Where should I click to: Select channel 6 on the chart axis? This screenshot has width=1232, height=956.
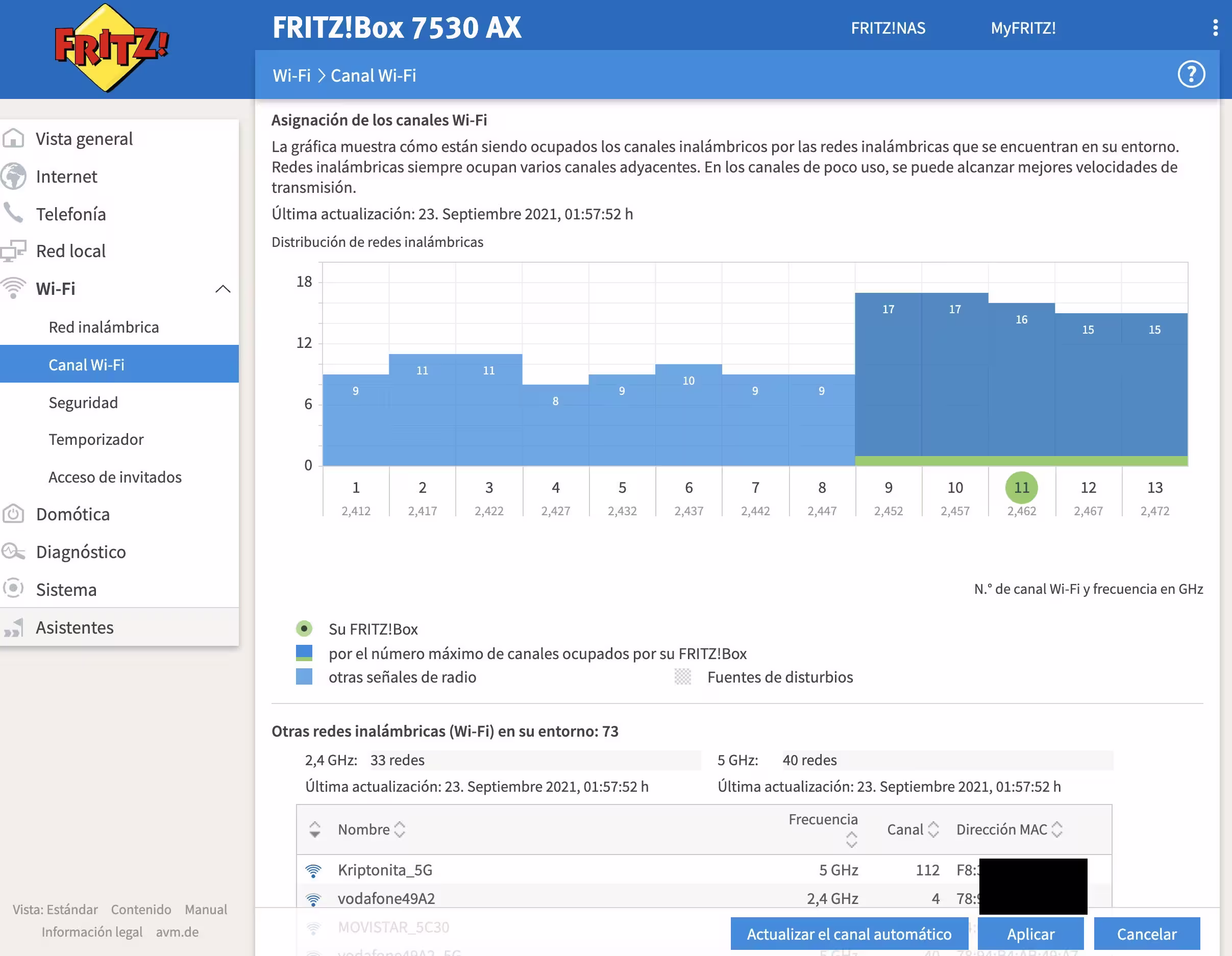click(689, 487)
